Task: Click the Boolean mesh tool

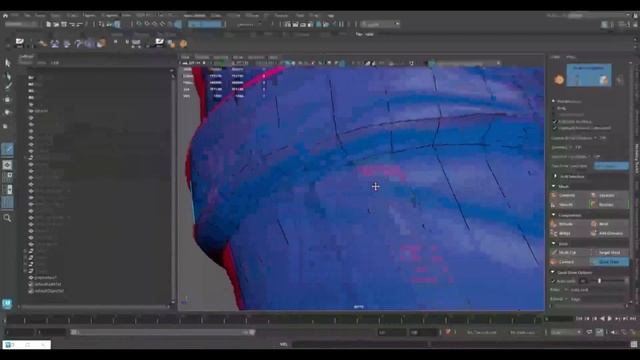Action: 609,204
